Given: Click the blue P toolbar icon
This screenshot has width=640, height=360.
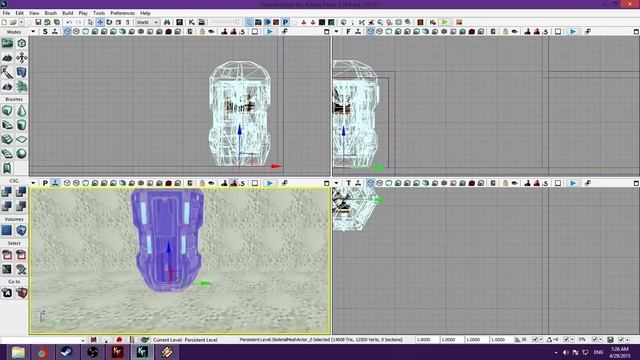Looking at the screenshot, I should (285, 22).
